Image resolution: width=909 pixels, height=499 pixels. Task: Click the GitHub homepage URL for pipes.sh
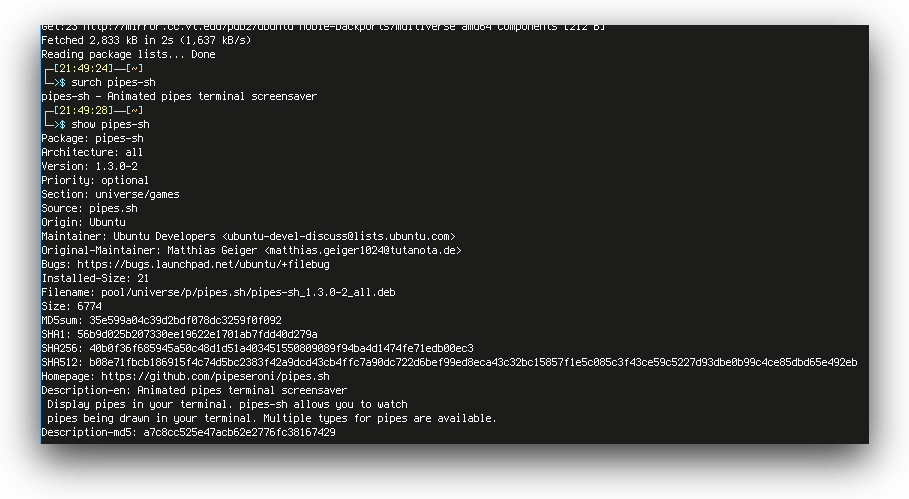pyautogui.click(x=215, y=376)
